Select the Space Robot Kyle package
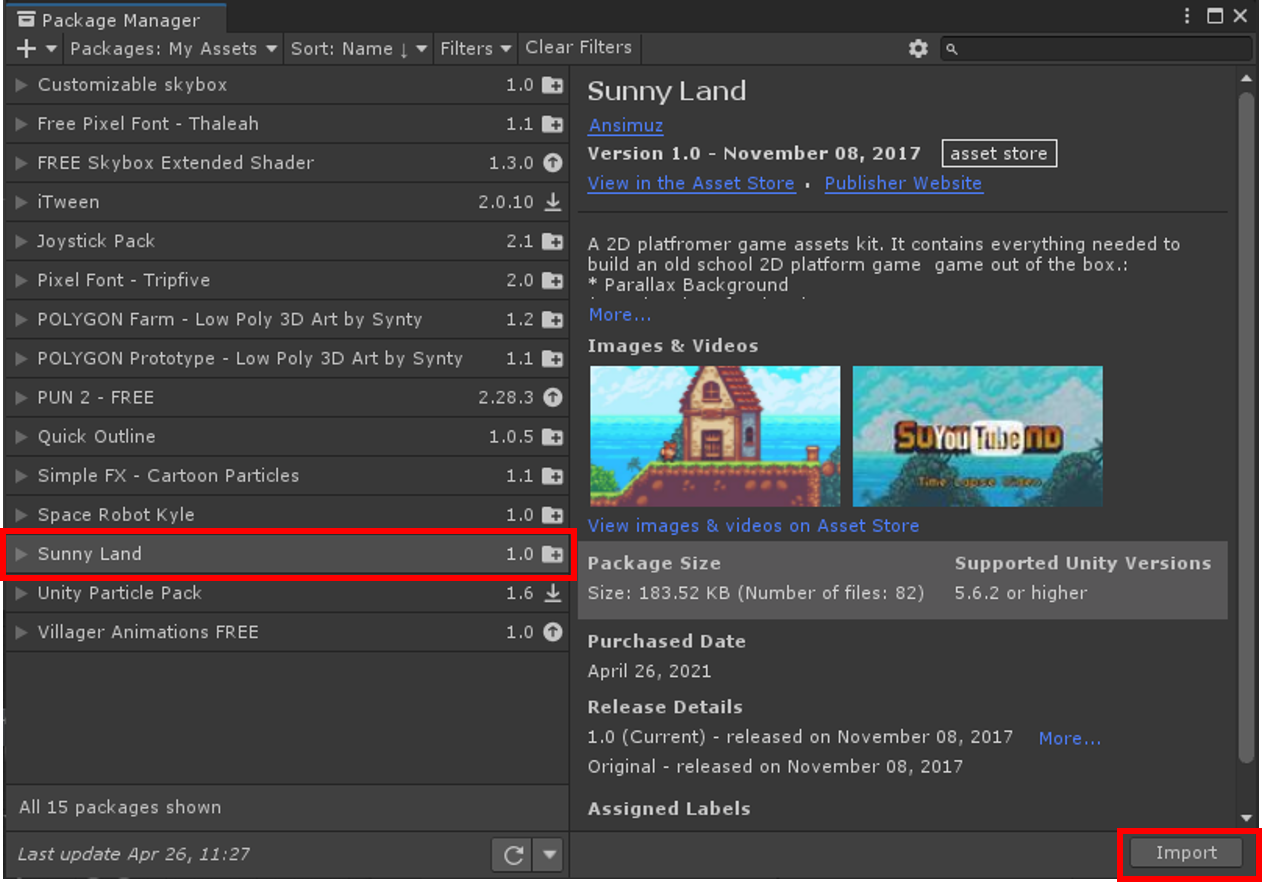The width and height of the screenshot is (1262, 882). click(287, 515)
